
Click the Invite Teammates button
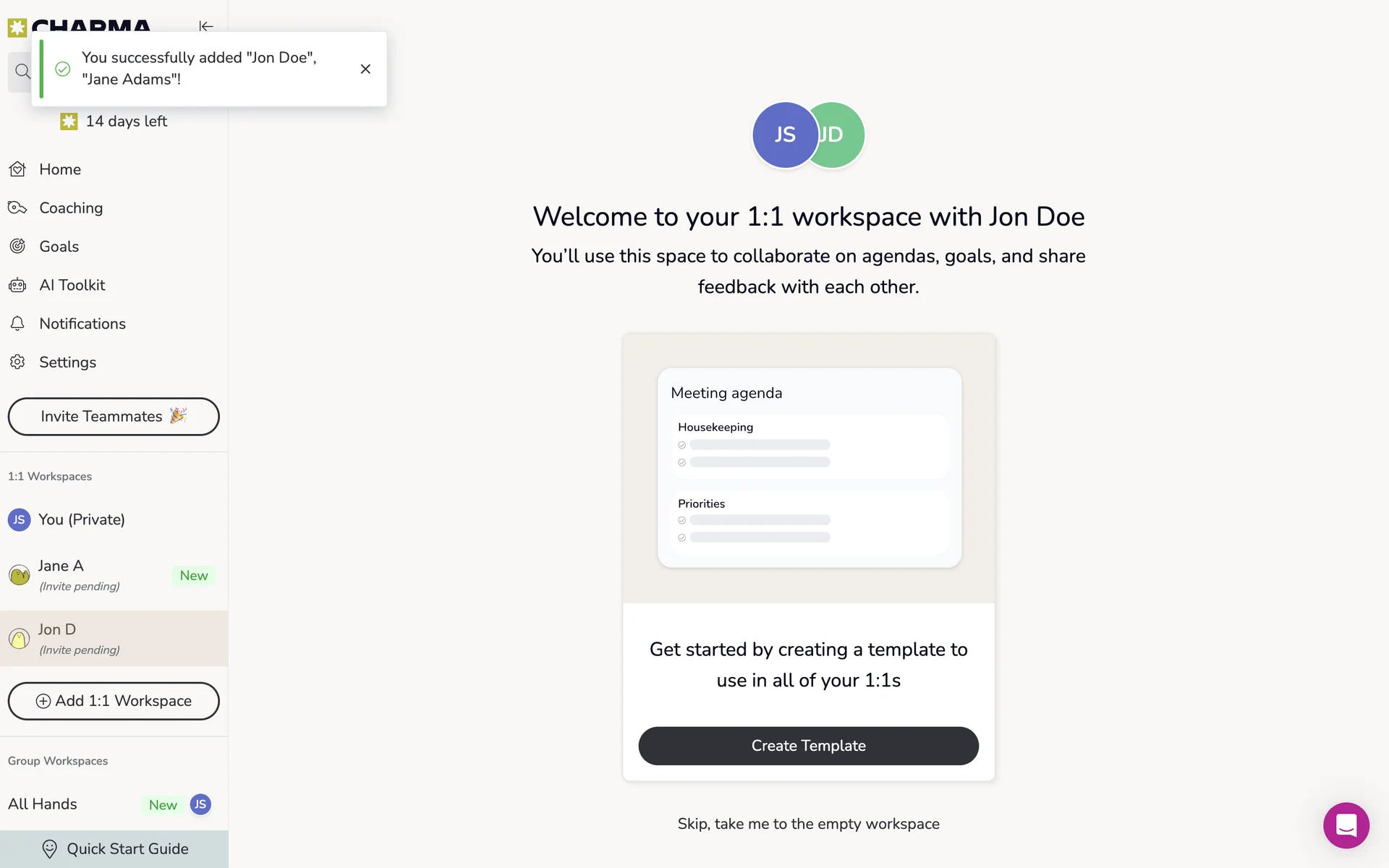click(x=114, y=417)
